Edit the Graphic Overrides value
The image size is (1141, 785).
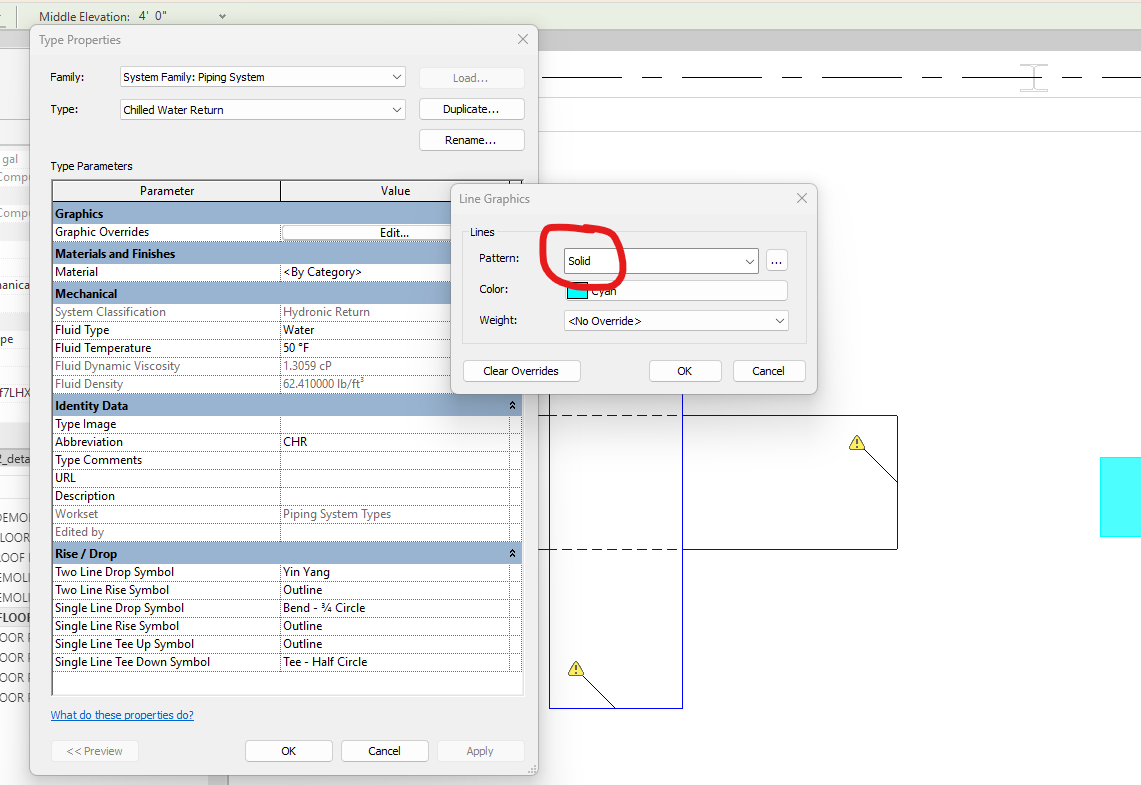point(395,231)
